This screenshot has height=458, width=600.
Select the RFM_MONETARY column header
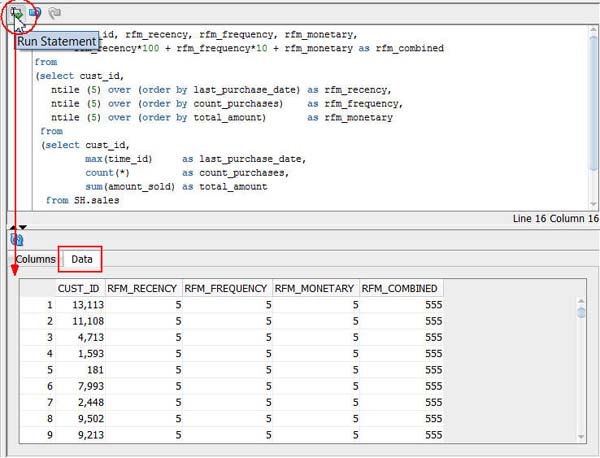pyautogui.click(x=315, y=289)
